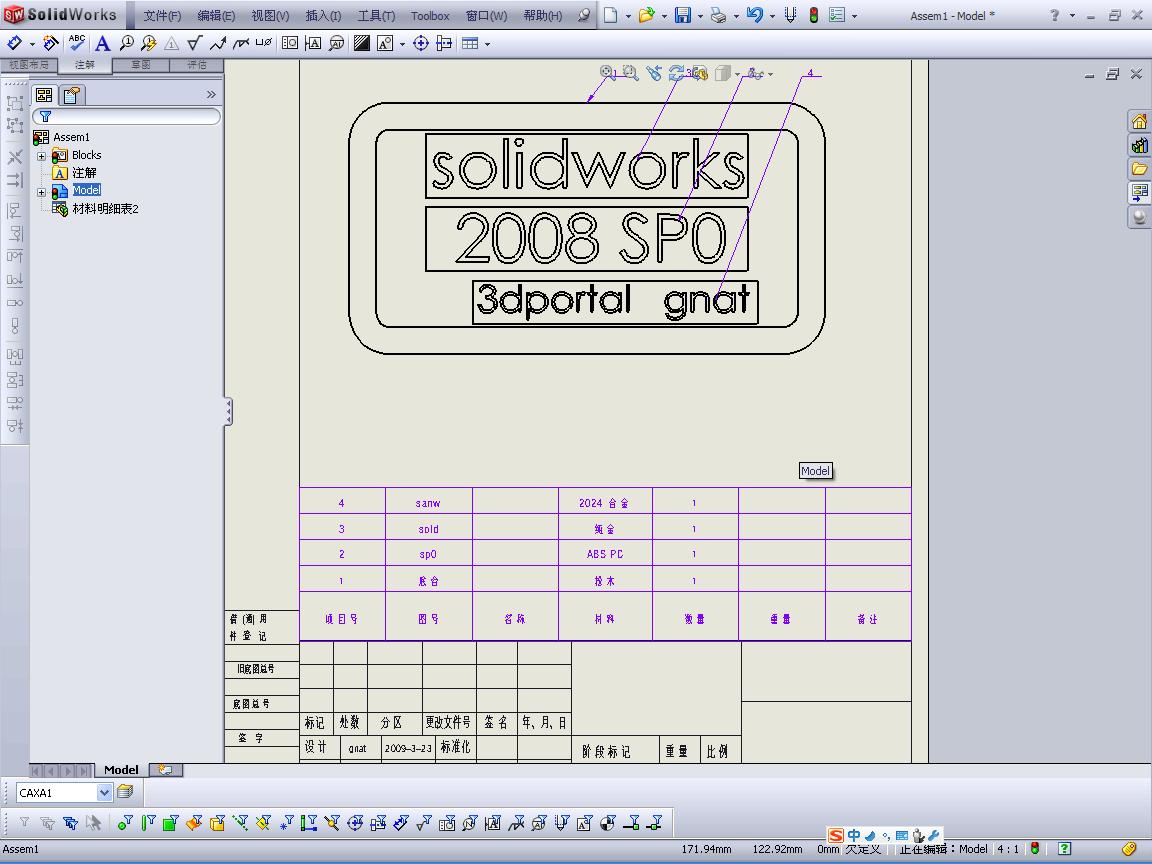
Task: Create a new document
Action: tap(611, 15)
